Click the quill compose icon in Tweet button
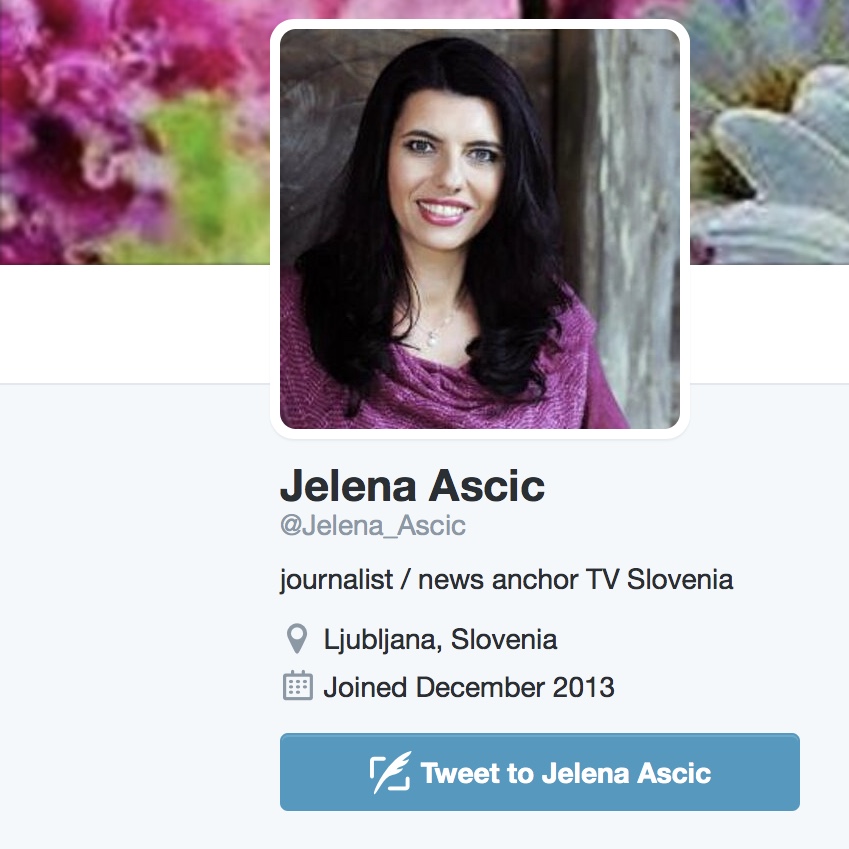The height and width of the screenshot is (849, 849). [390, 772]
